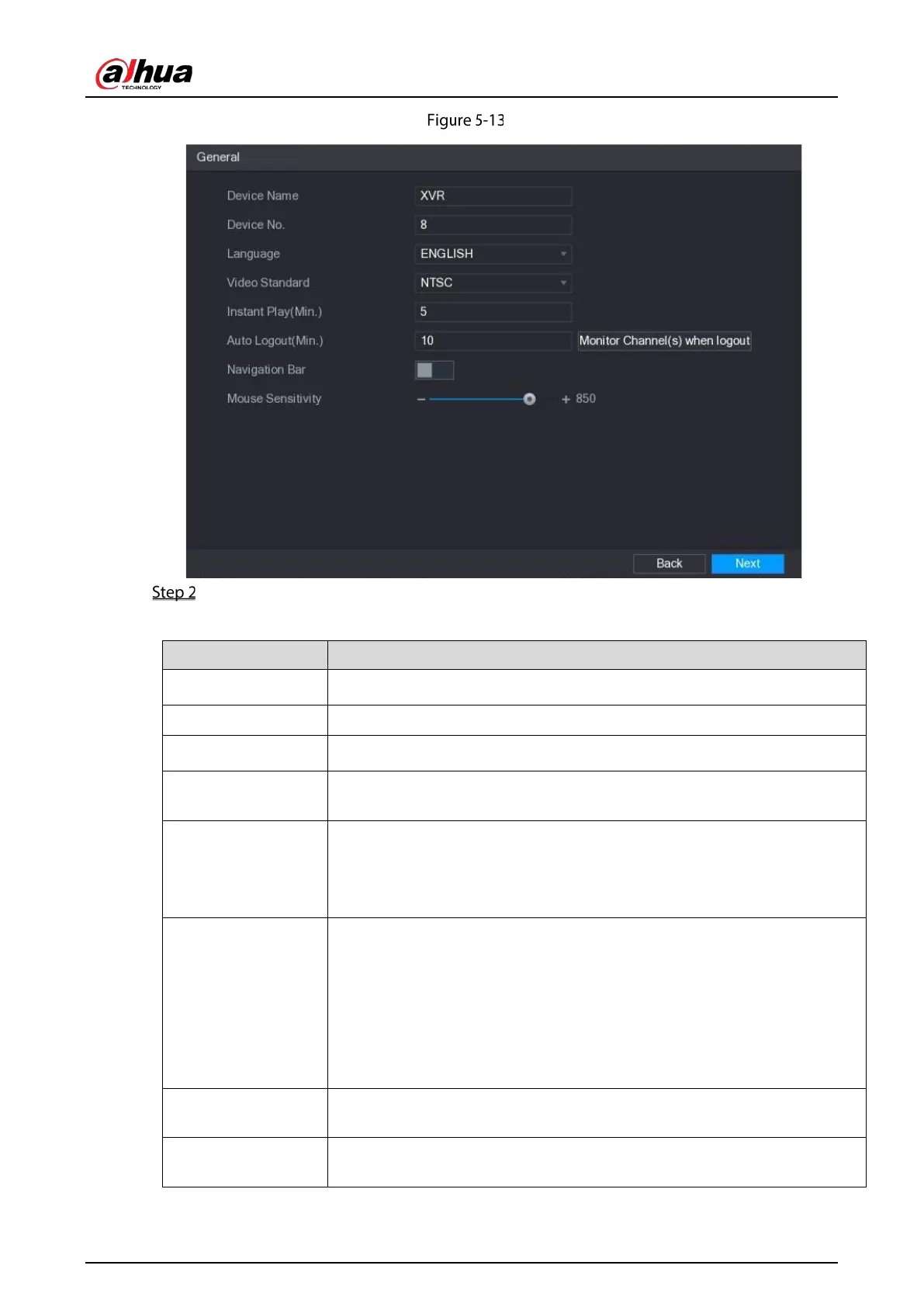924x1307 pixels.
Task: Click the Device Name field showing XVR
Action: coord(493,196)
